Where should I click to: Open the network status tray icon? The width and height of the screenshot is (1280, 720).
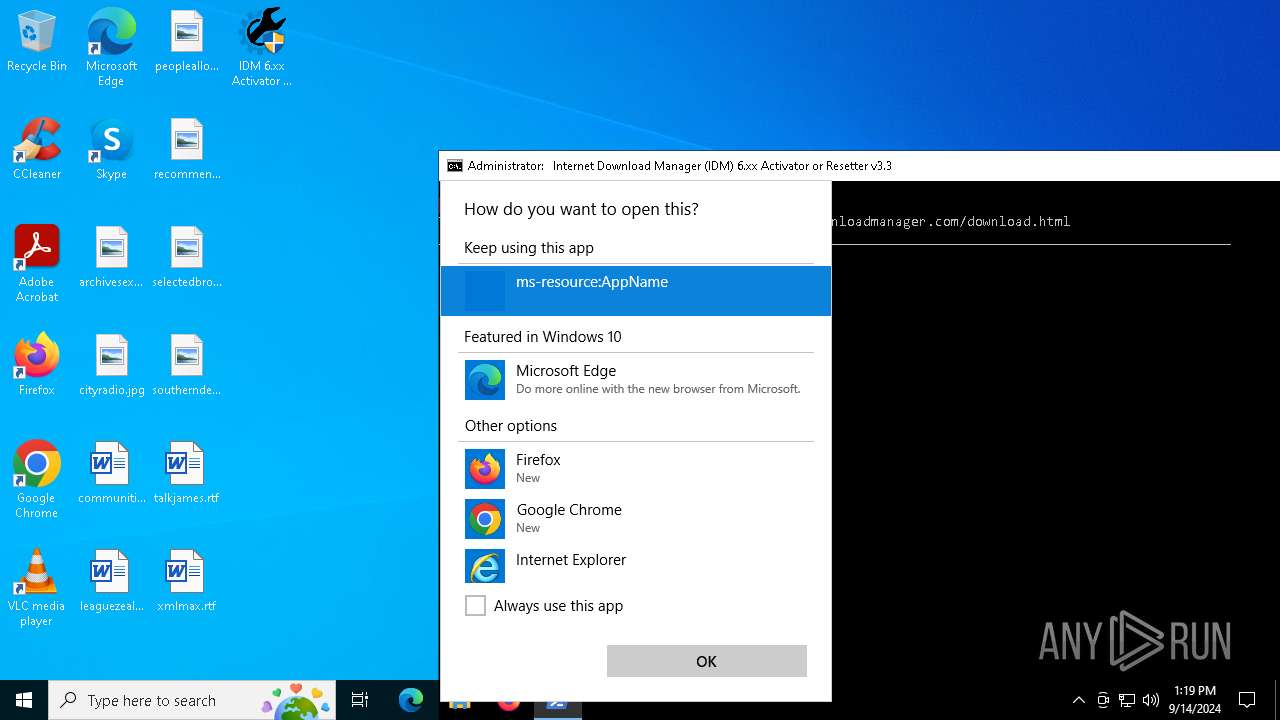pos(1127,700)
